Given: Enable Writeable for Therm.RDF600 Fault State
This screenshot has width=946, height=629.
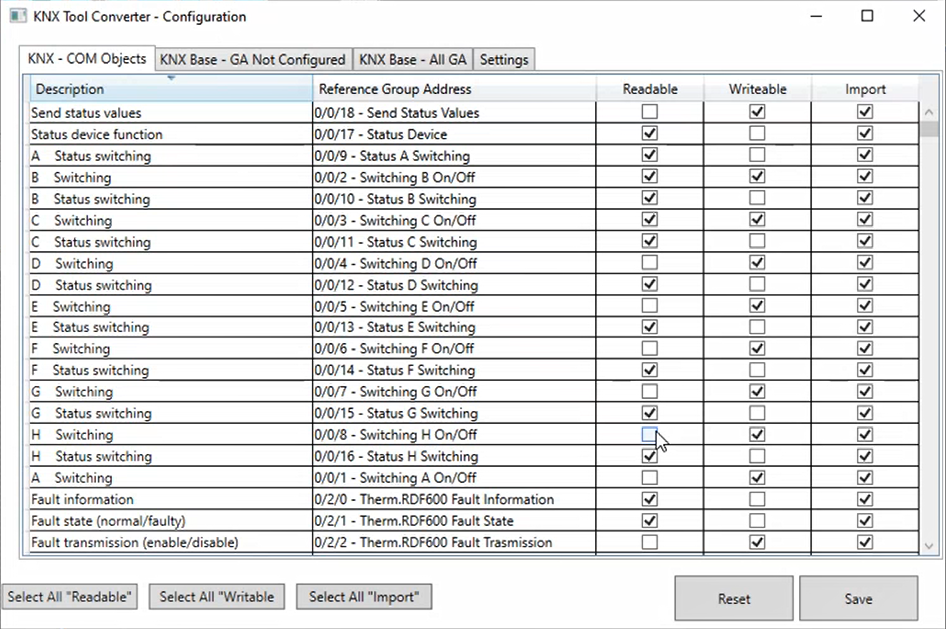Looking at the screenshot, I should (x=757, y=521).
